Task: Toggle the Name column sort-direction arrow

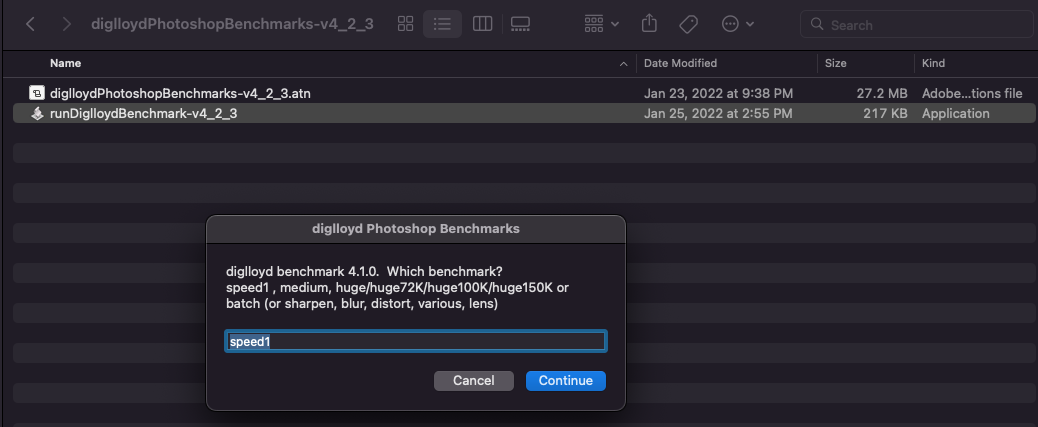Action: point(623,64)
